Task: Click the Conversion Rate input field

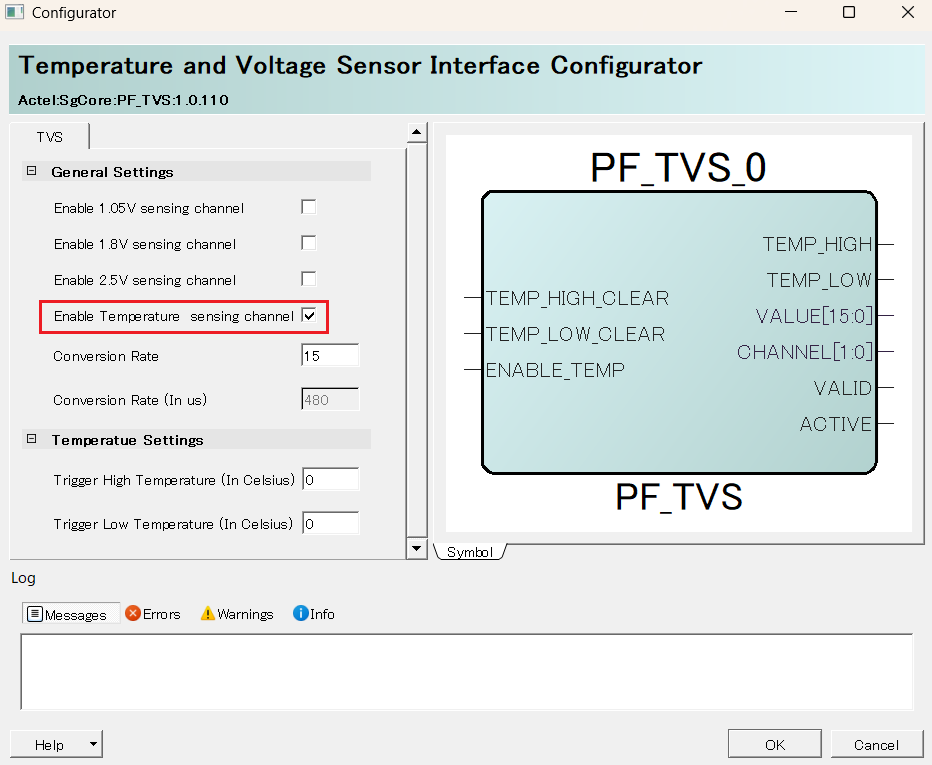Action: [x=329, y=356]
